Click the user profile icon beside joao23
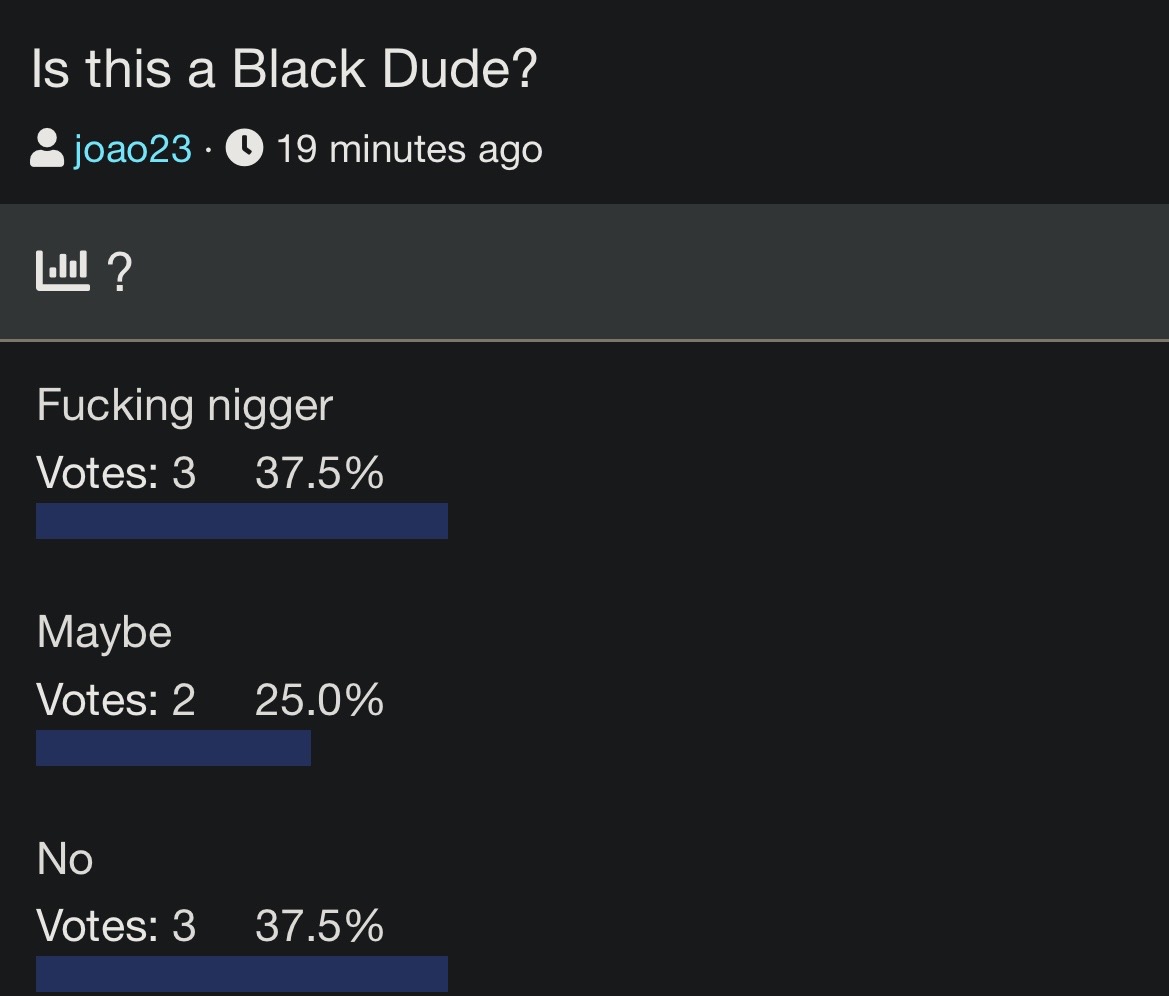The width and height of the screenshot is (1169, 996). 47,150
